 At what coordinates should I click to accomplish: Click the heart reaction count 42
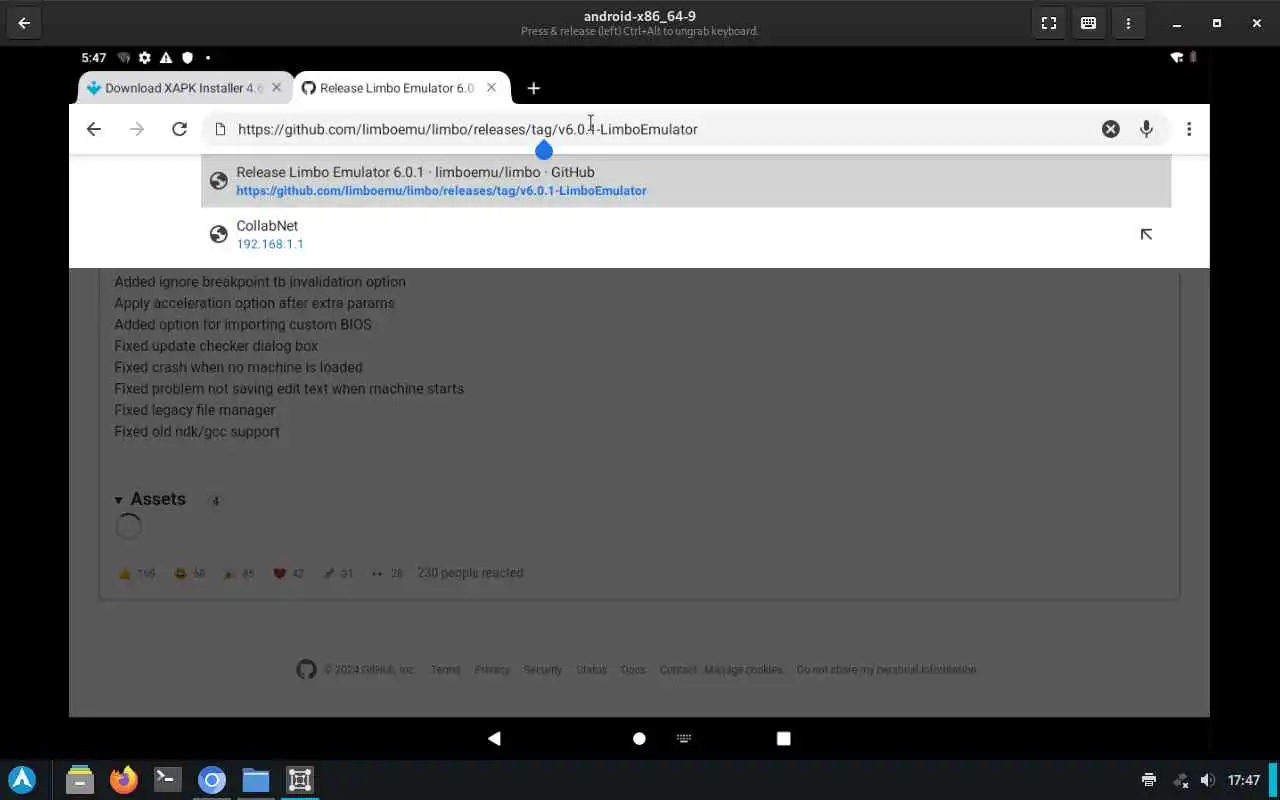[289, 573]
